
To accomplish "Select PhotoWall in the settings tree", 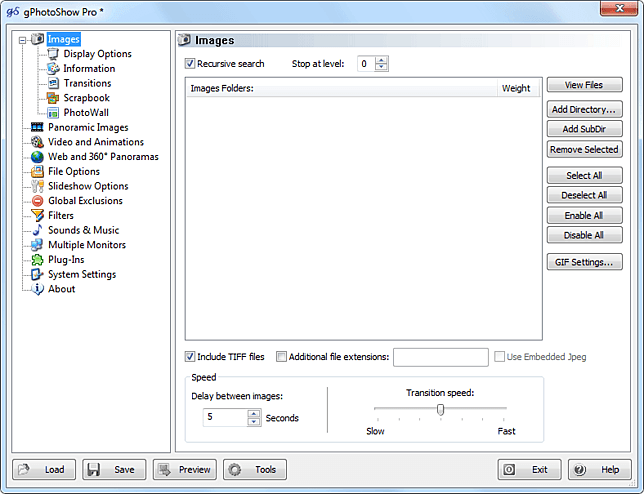I will [86, 113].
